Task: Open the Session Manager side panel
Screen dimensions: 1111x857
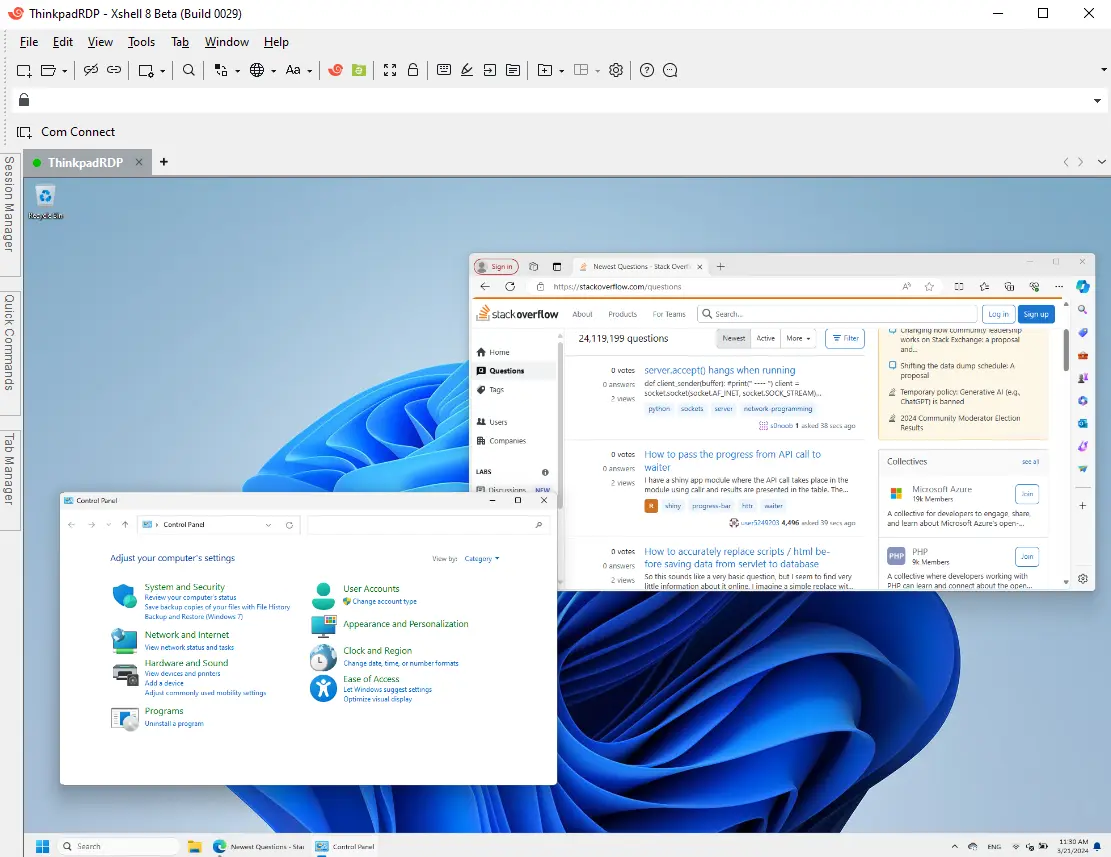Action: pos(9,204)
